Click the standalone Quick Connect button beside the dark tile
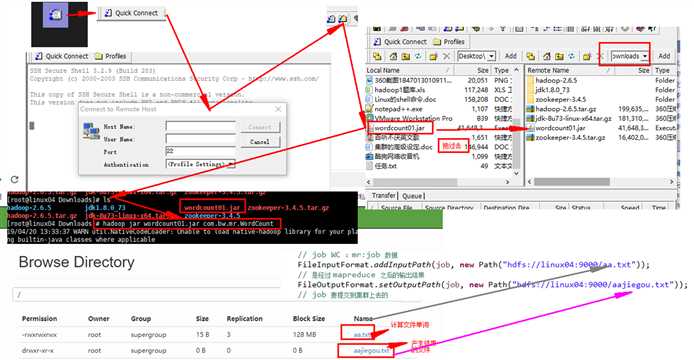The width and height of the screenshot is (694, 360). [131, 13]
